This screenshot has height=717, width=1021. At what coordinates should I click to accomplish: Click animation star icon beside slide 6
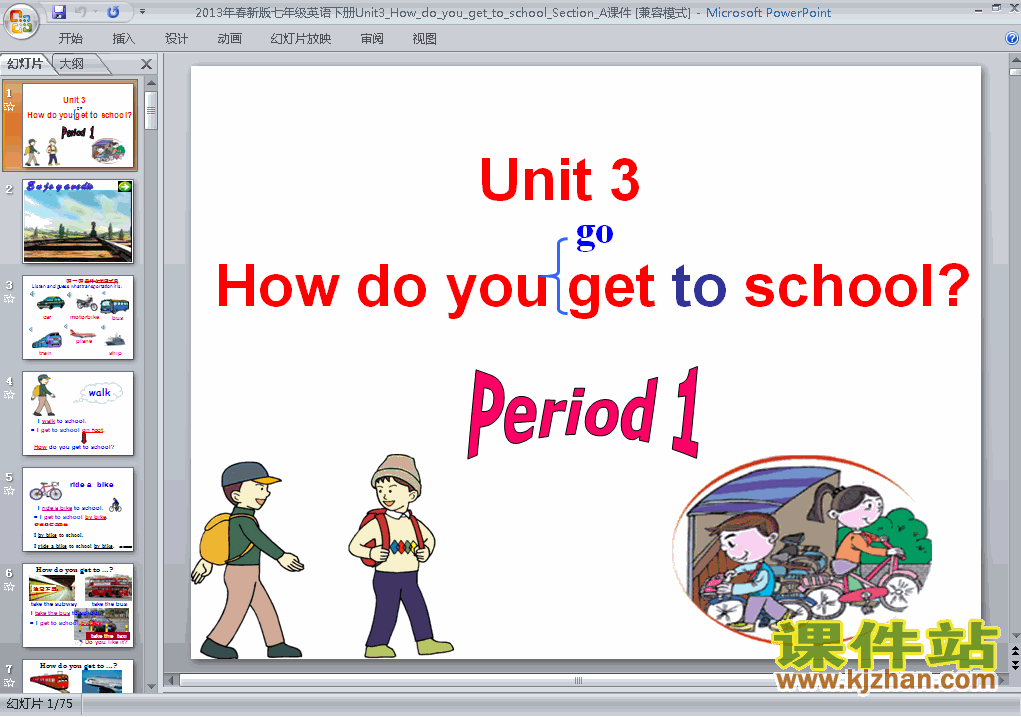point(9,587)
